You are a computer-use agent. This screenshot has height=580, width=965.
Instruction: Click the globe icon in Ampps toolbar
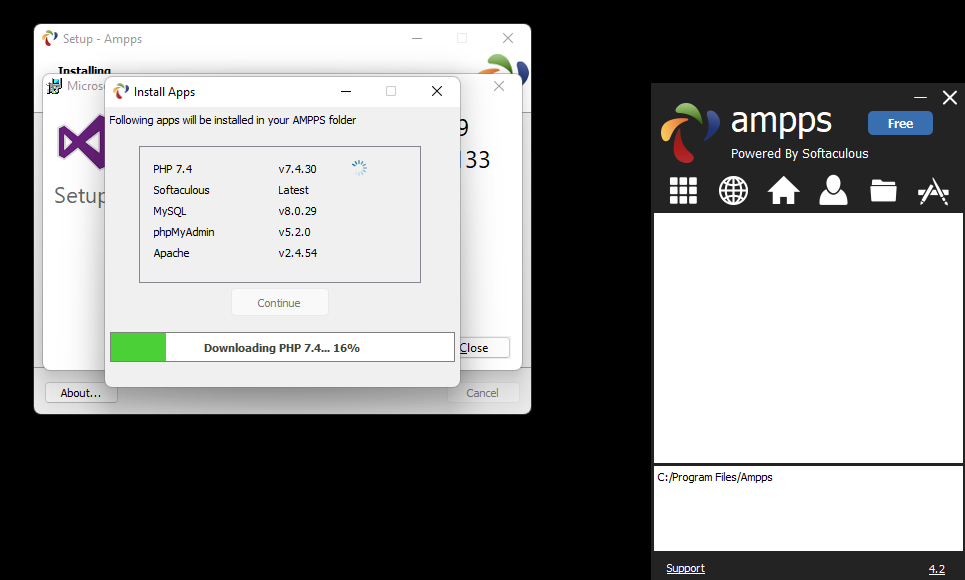click(x=733, y=190)
